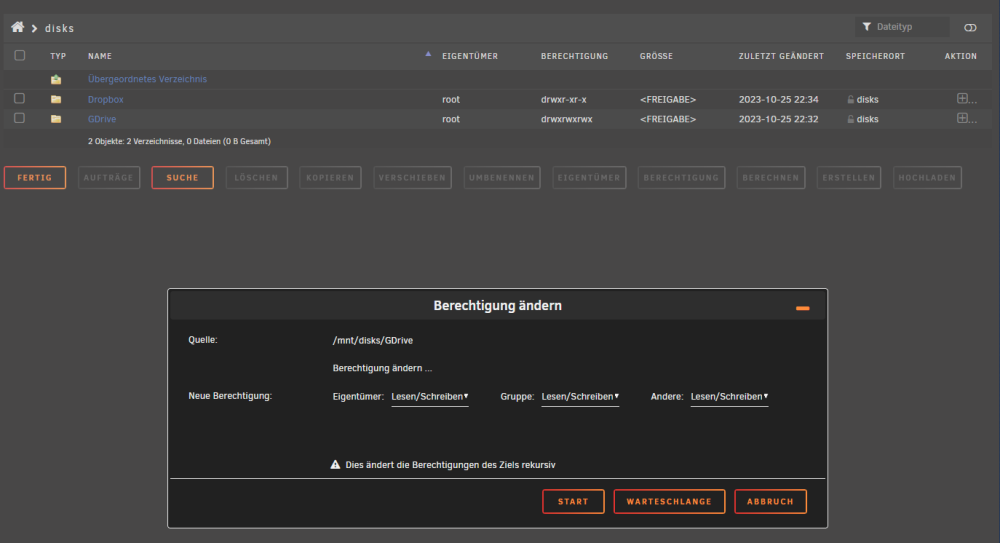Open the Eigentümer permission dropdown

(x=430, y=397)
